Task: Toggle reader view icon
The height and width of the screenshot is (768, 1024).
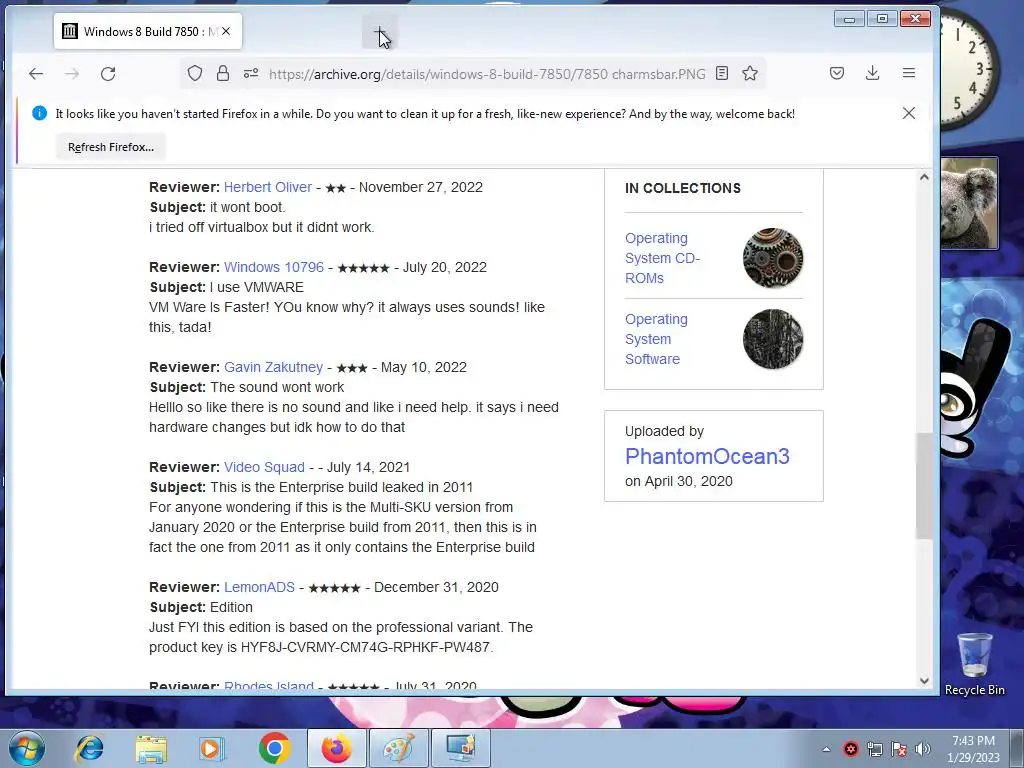Action: 722,73
